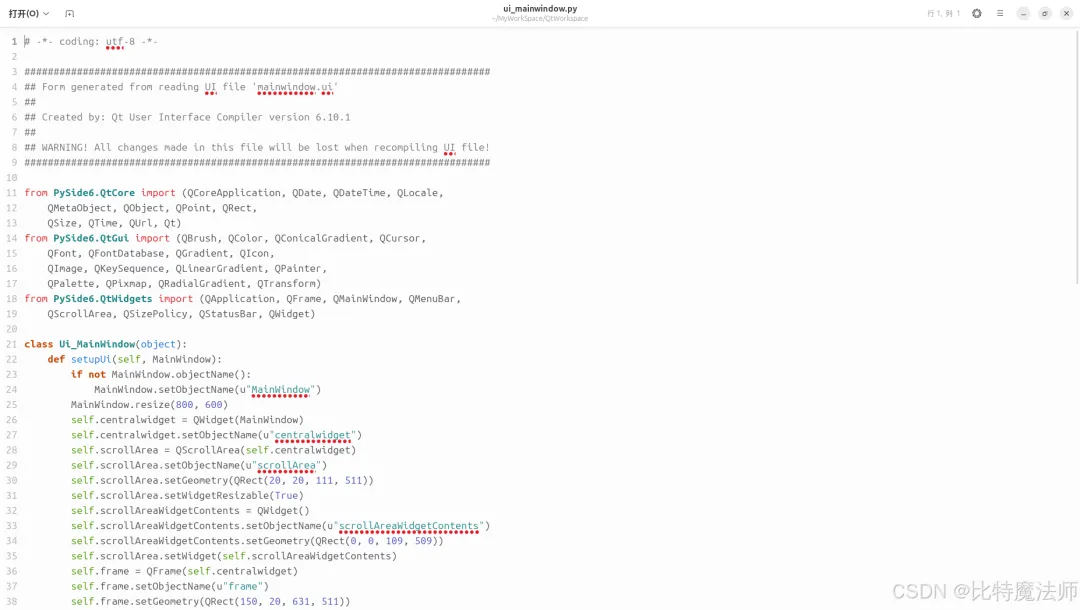Place cursor on 'coding: utf-8' comment line

91,41
